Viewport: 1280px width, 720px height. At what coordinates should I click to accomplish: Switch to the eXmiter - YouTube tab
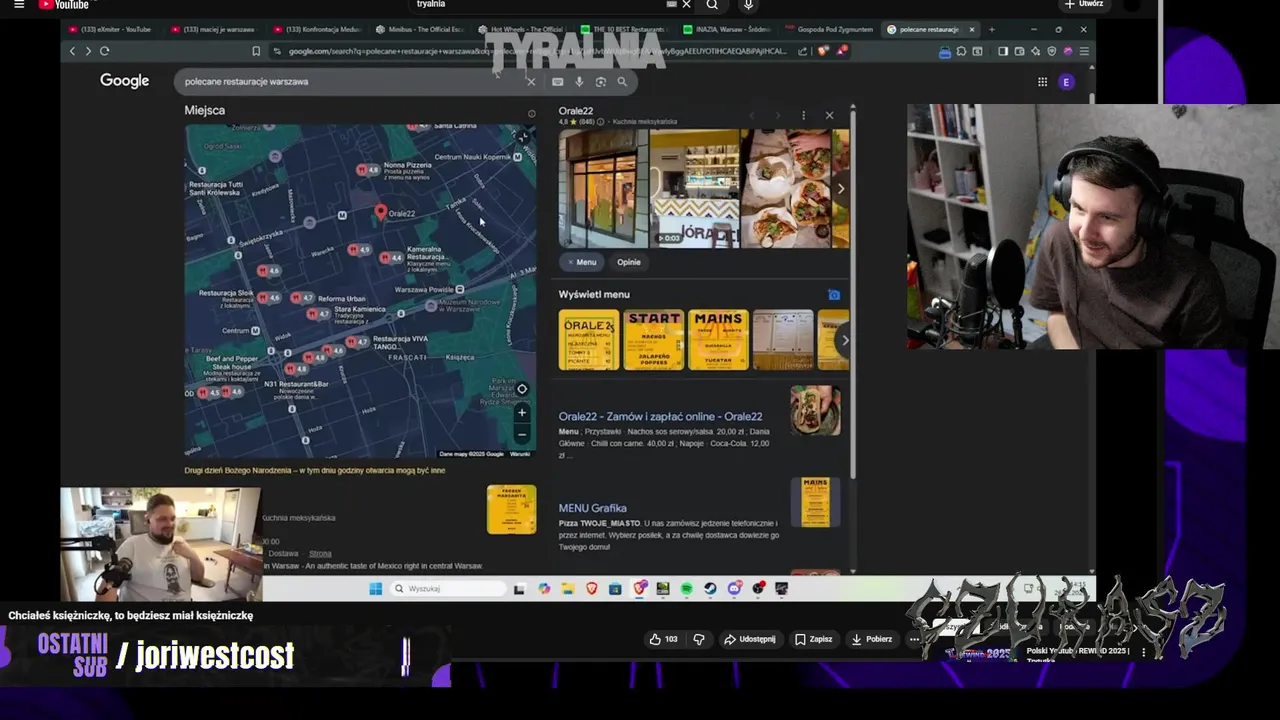point(110,30)
